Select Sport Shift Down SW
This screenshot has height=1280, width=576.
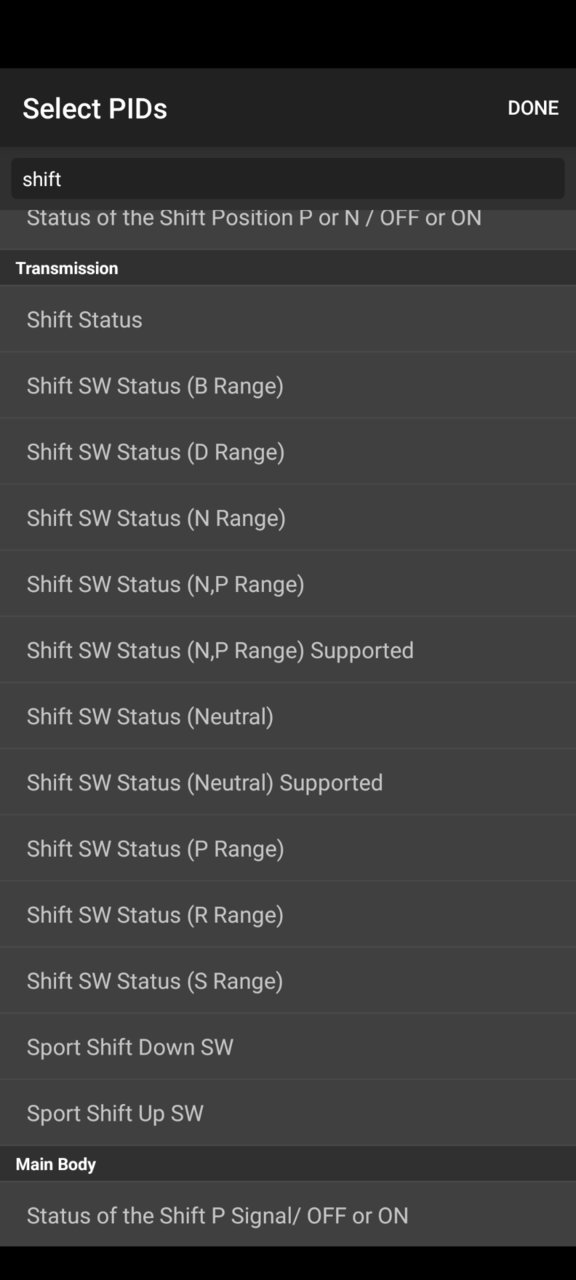288,1047
